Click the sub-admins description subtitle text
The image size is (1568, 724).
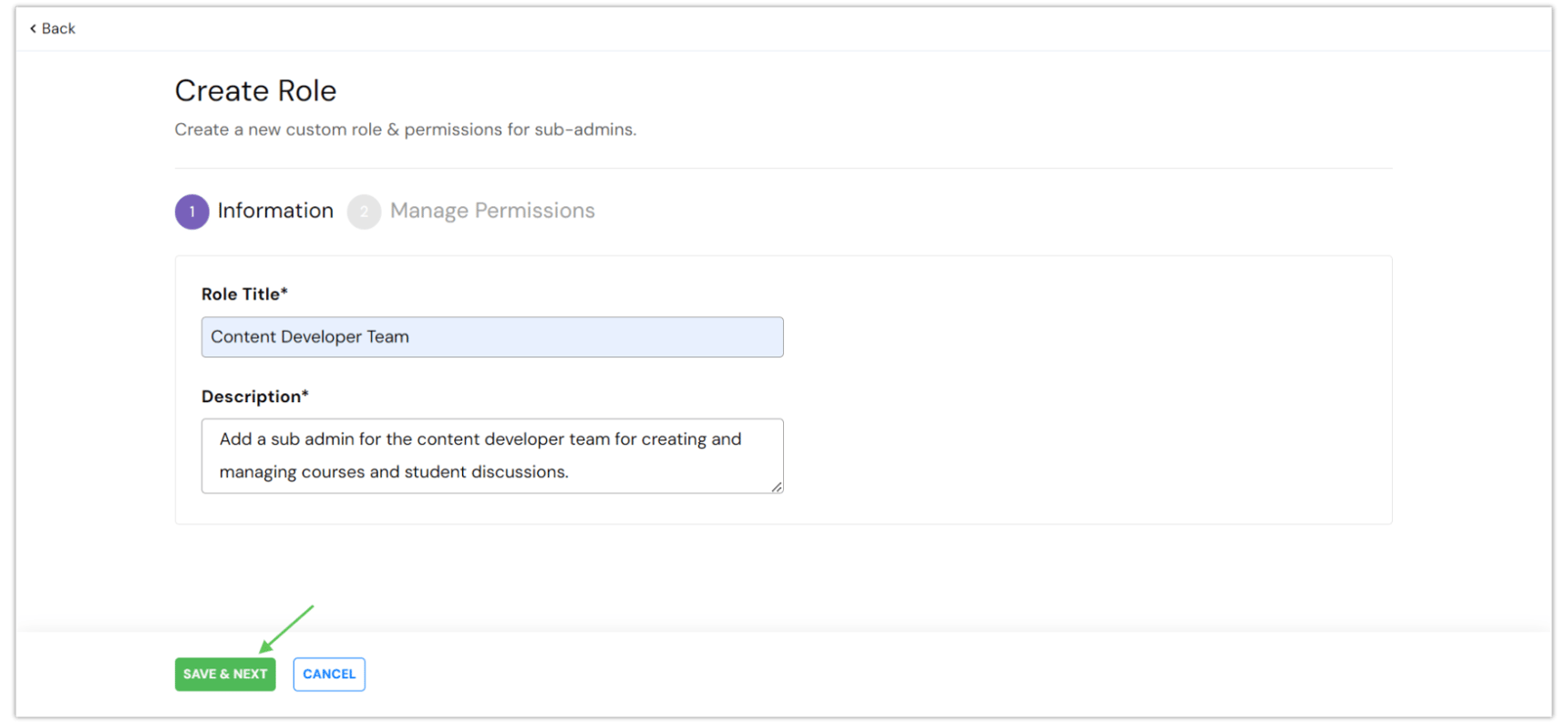[x=405, y=129]
